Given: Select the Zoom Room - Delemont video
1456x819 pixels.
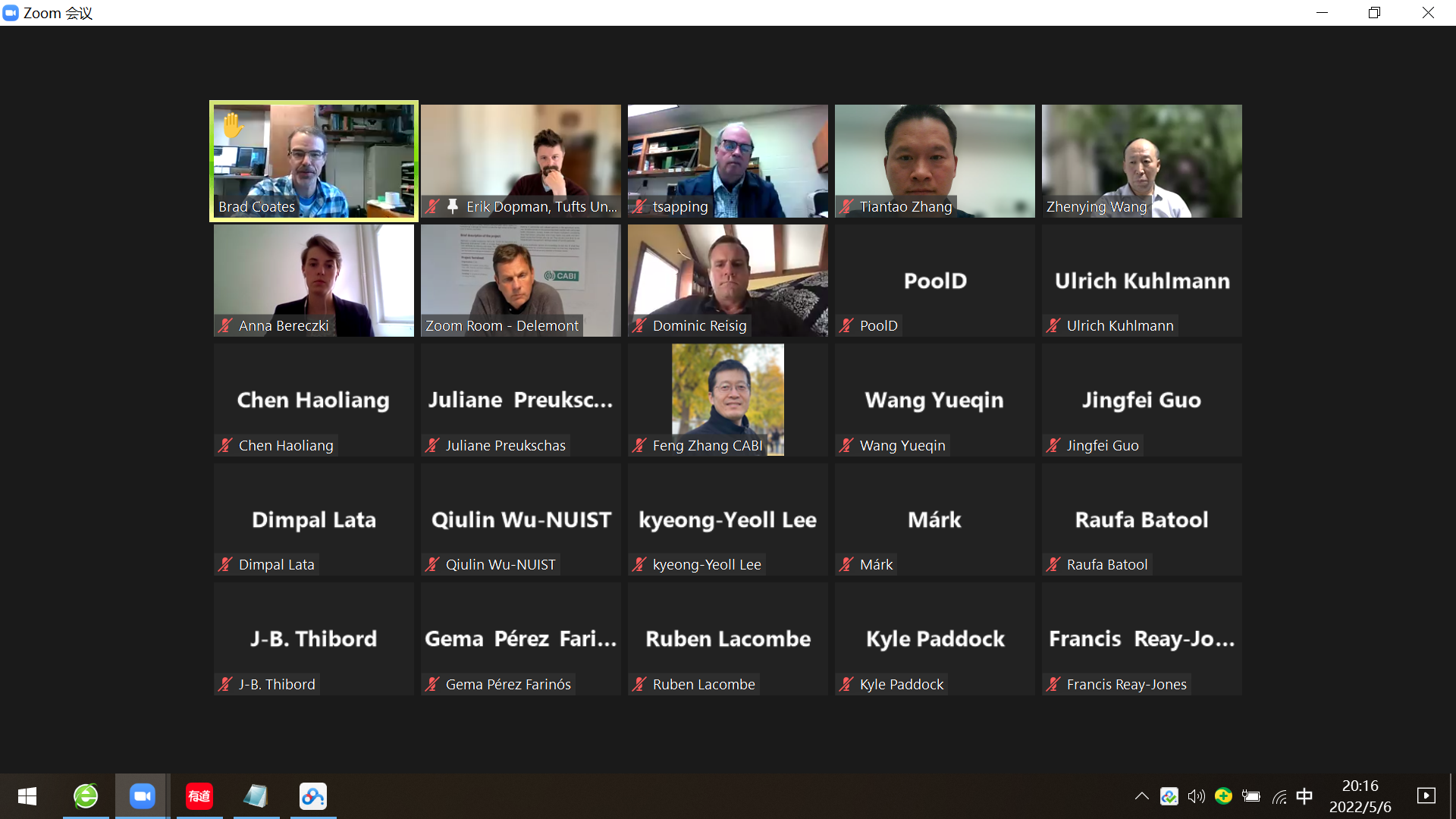Looking at the screenshot, I should [521, 281].
